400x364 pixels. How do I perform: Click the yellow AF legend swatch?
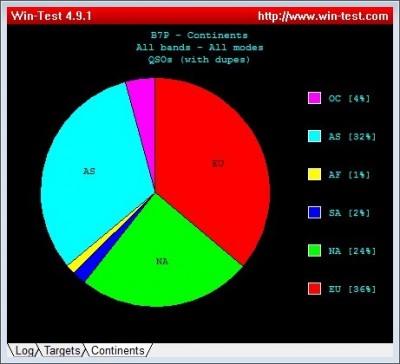pyautogui.click(x=314, y=174)
